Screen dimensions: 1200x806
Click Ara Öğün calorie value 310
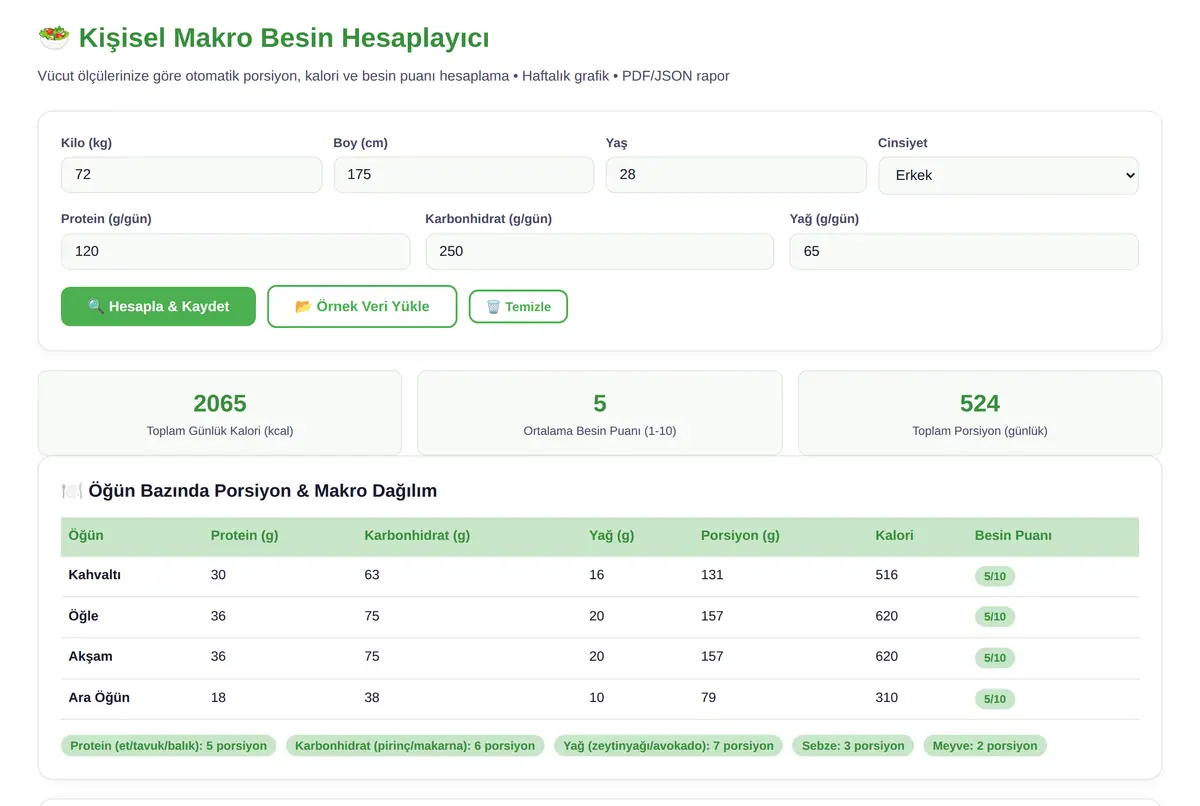coord(886,697)
